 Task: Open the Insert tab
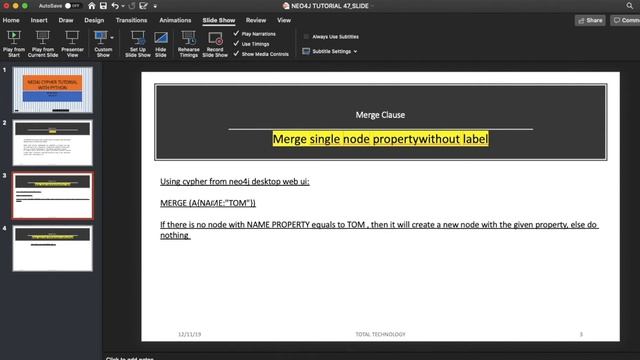(x=39, y=20)
